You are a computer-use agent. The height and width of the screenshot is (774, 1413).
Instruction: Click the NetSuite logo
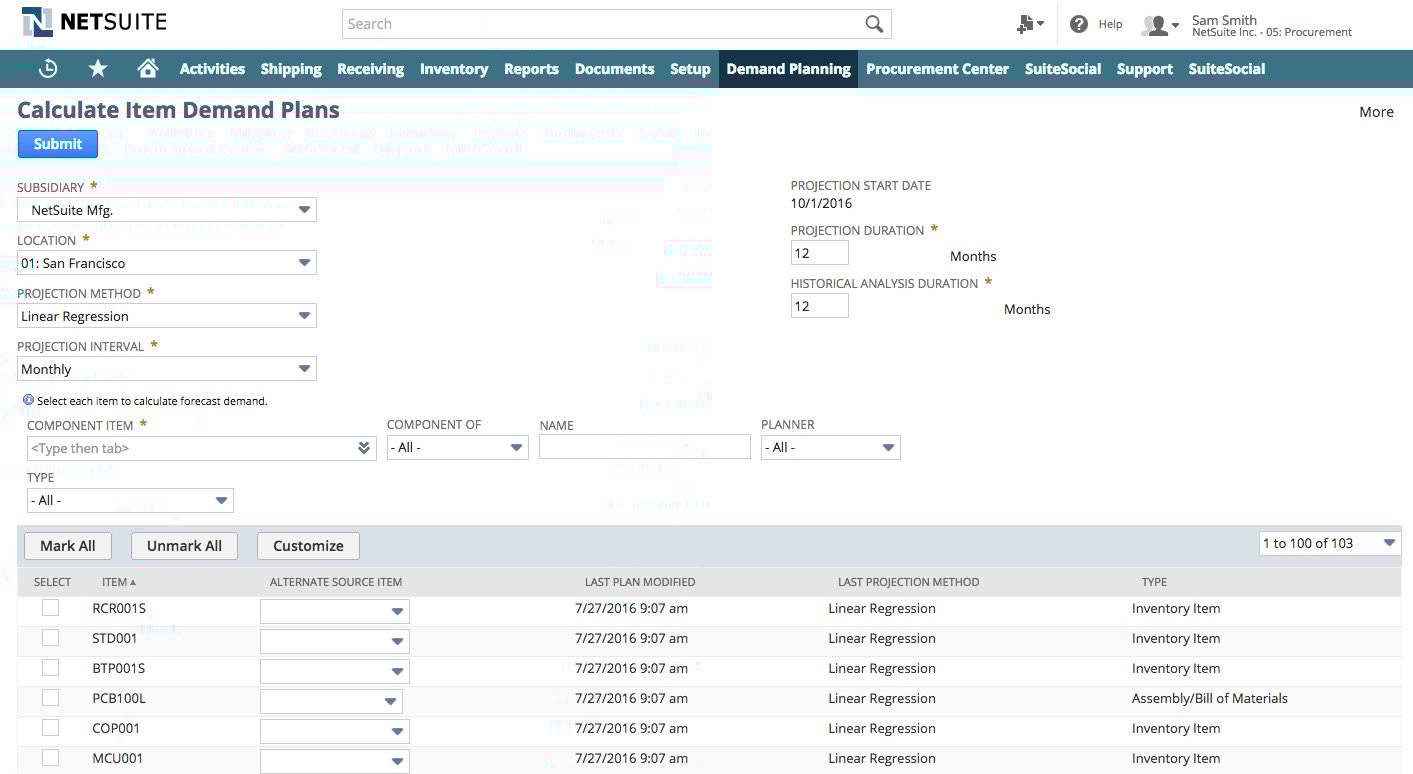[x=95, y=22]
